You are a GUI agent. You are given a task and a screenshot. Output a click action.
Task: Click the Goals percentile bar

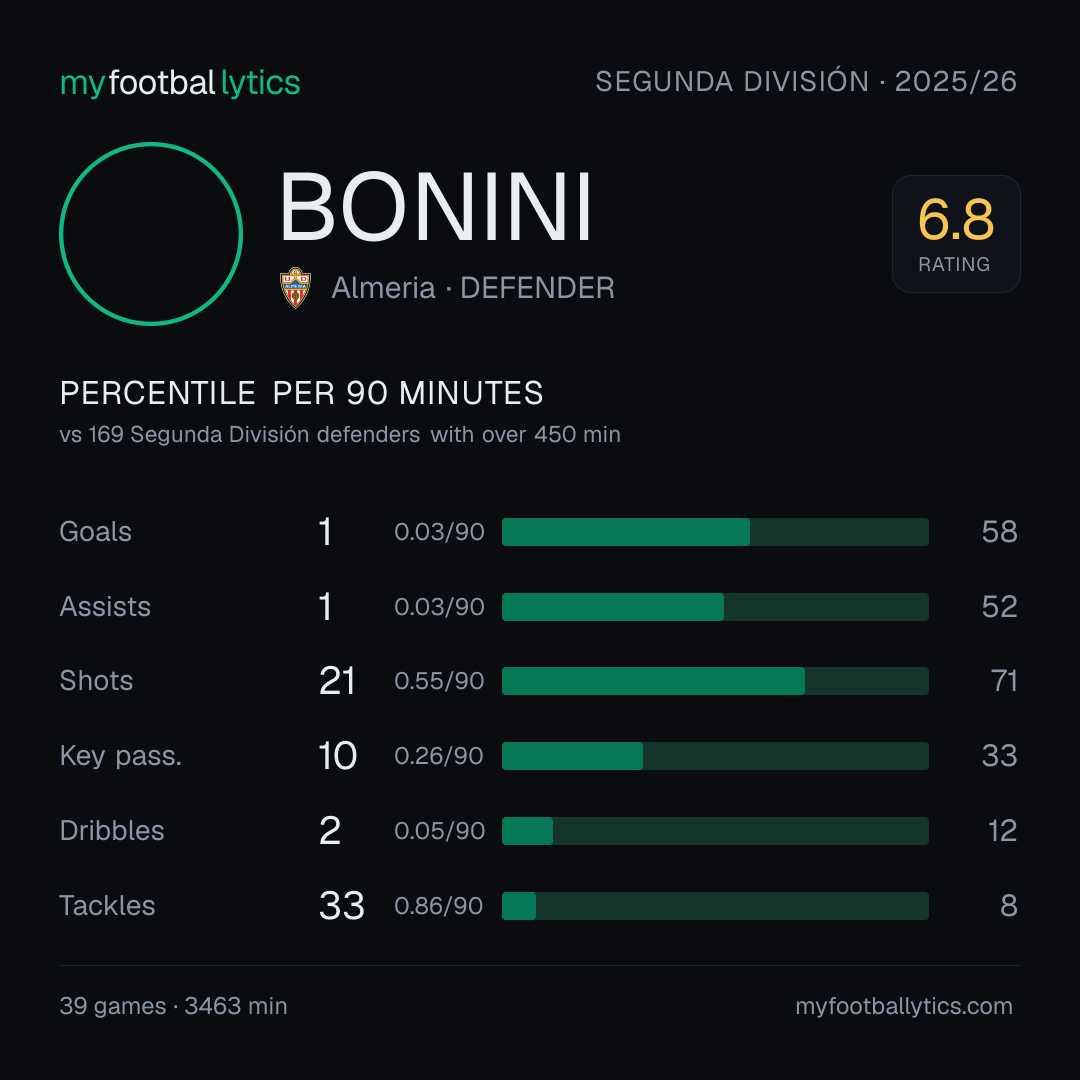715,532
